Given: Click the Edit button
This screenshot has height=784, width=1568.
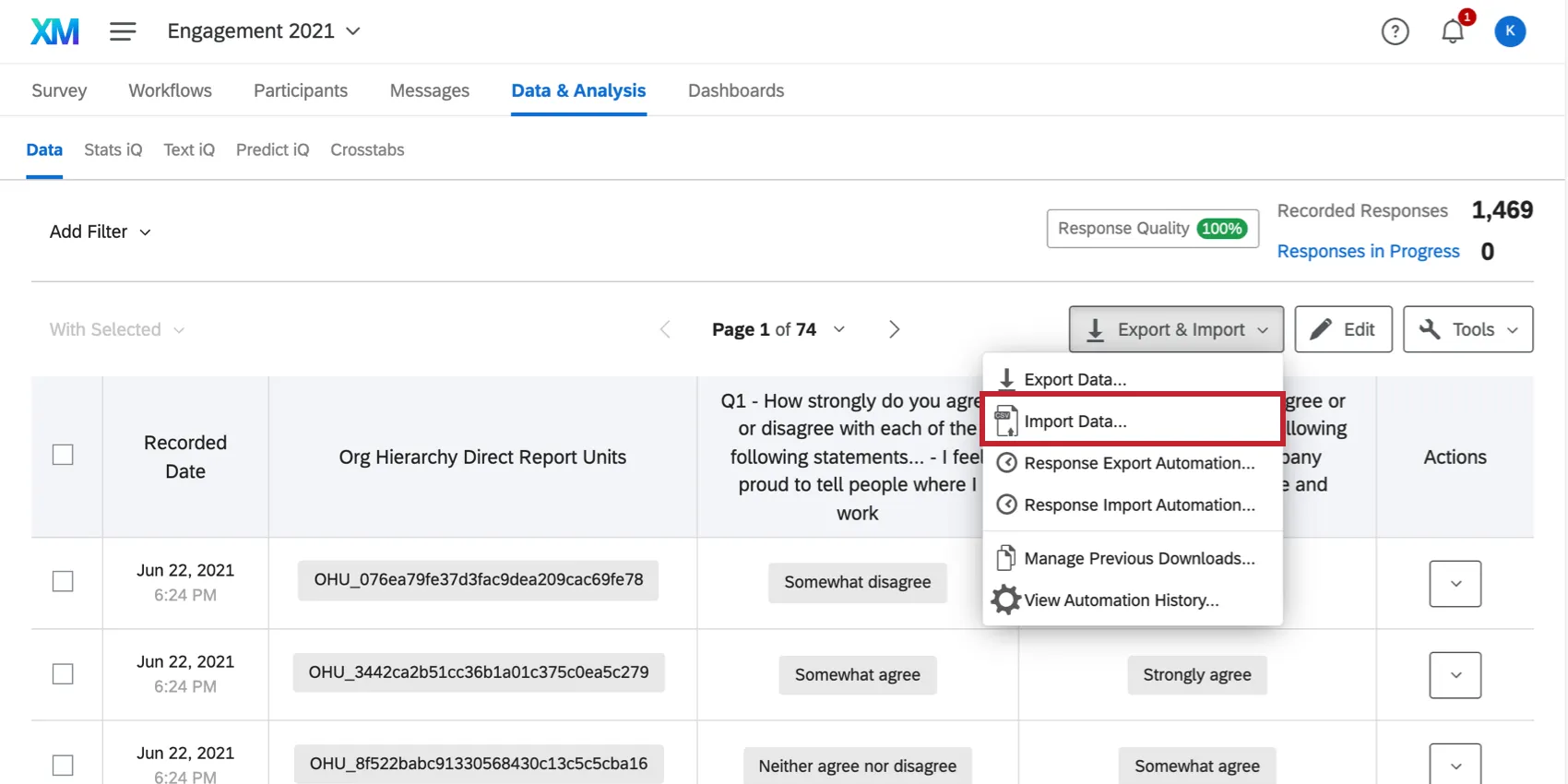Looking at the screenshot, I should tap(1343, 329).
